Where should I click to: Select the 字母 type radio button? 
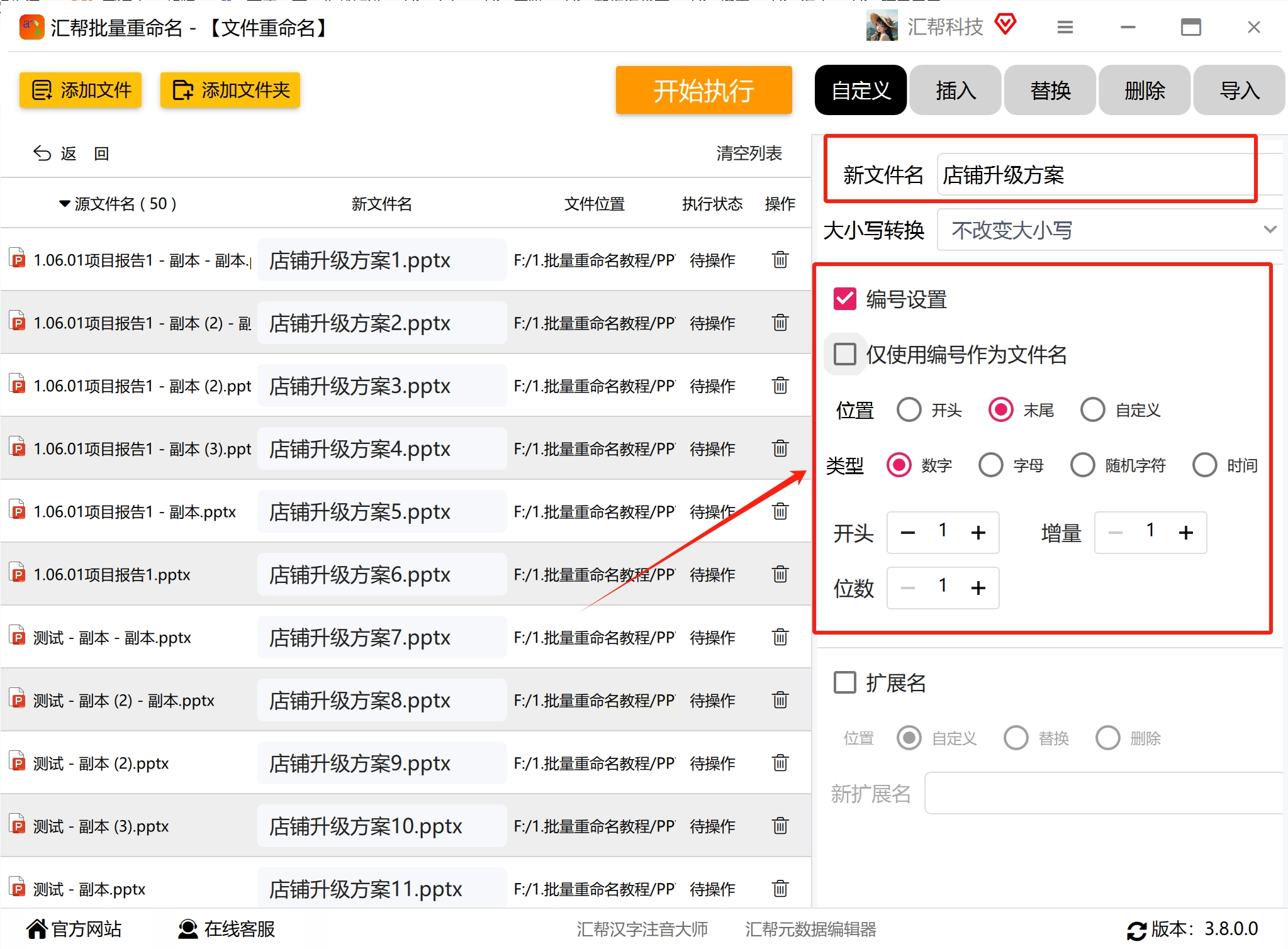click(990, 465)
